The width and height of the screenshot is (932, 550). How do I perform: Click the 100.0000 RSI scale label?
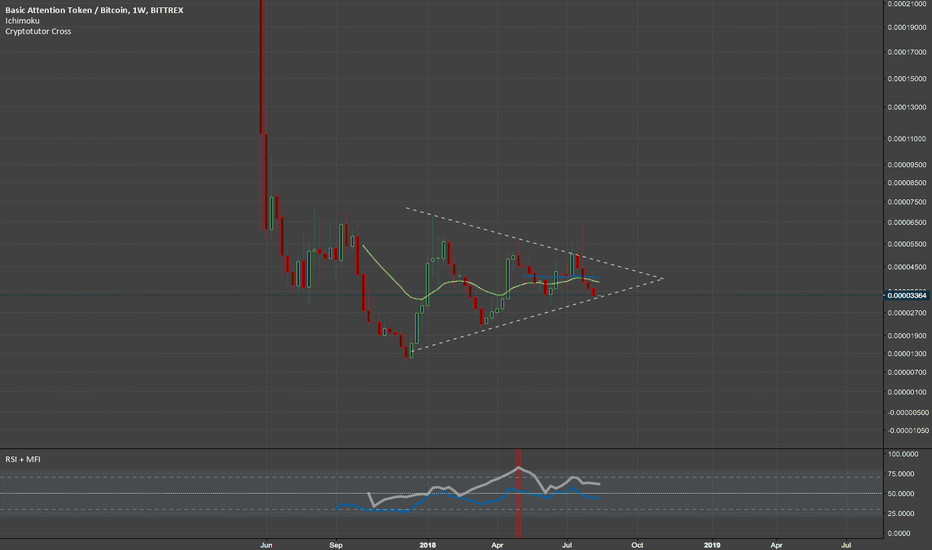[902, 454]
